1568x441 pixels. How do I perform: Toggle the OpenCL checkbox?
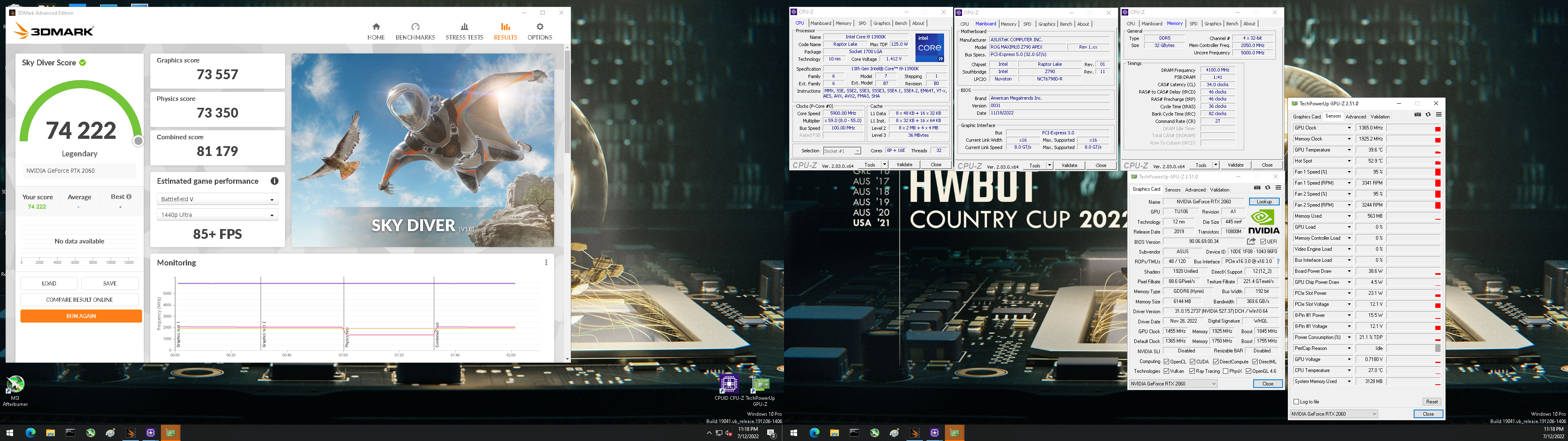(x=1166, y=362)
